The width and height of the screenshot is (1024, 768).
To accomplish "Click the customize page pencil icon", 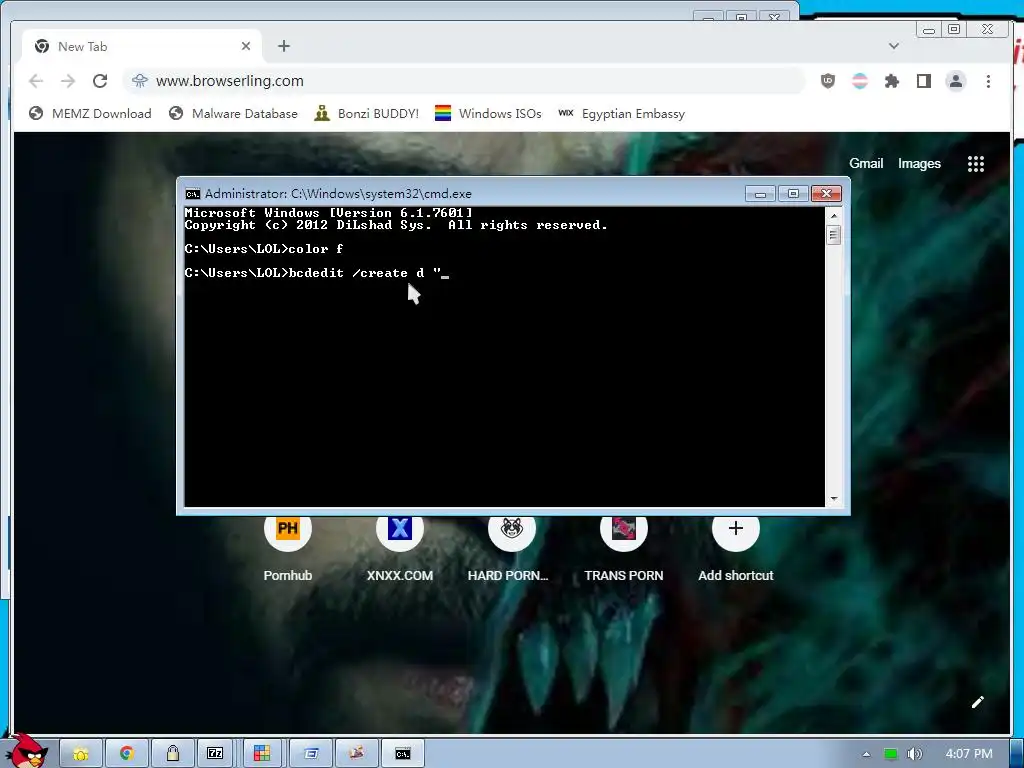I will coord(978,702).
